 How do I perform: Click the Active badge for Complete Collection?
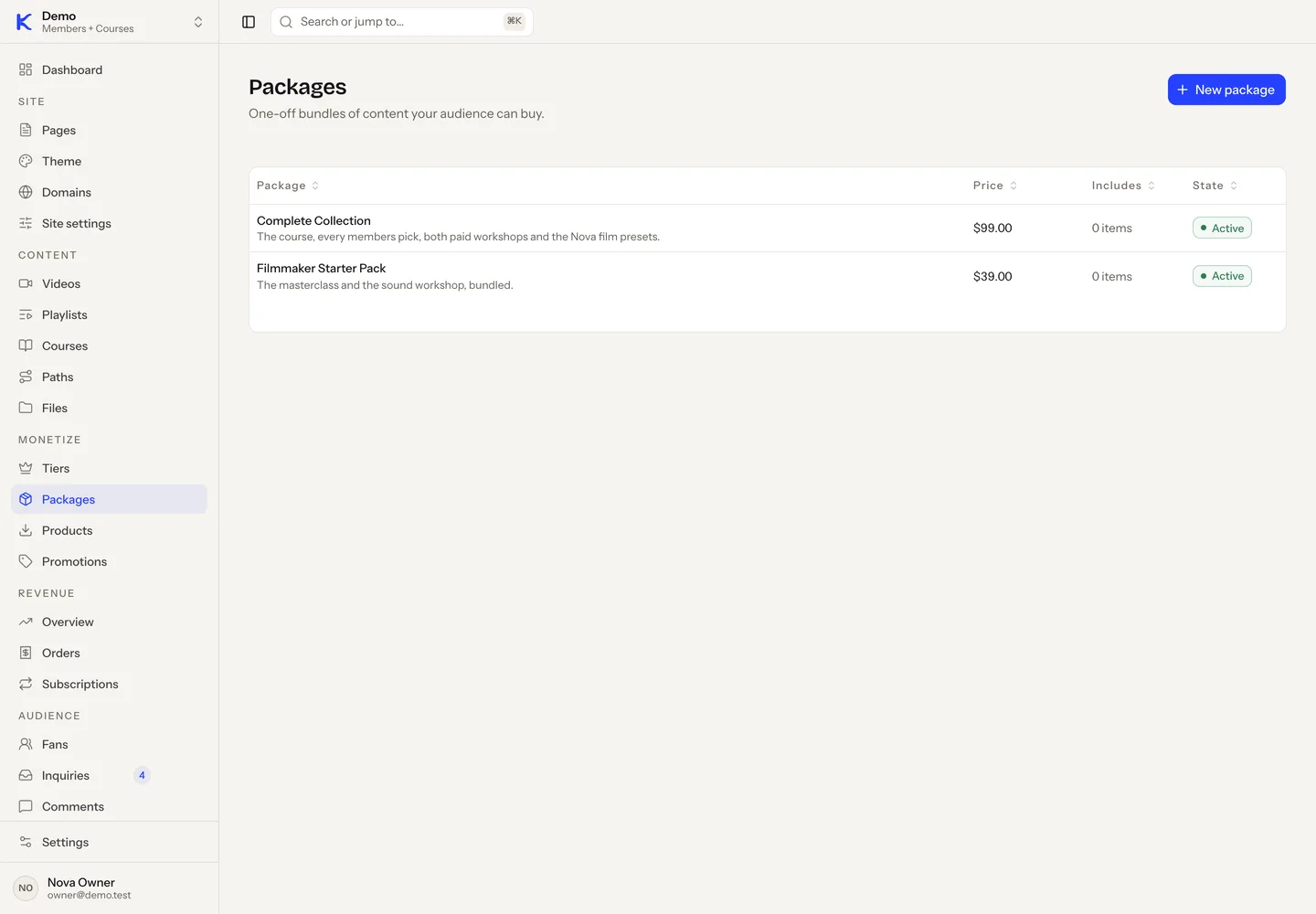click(x=1222, y=228)
